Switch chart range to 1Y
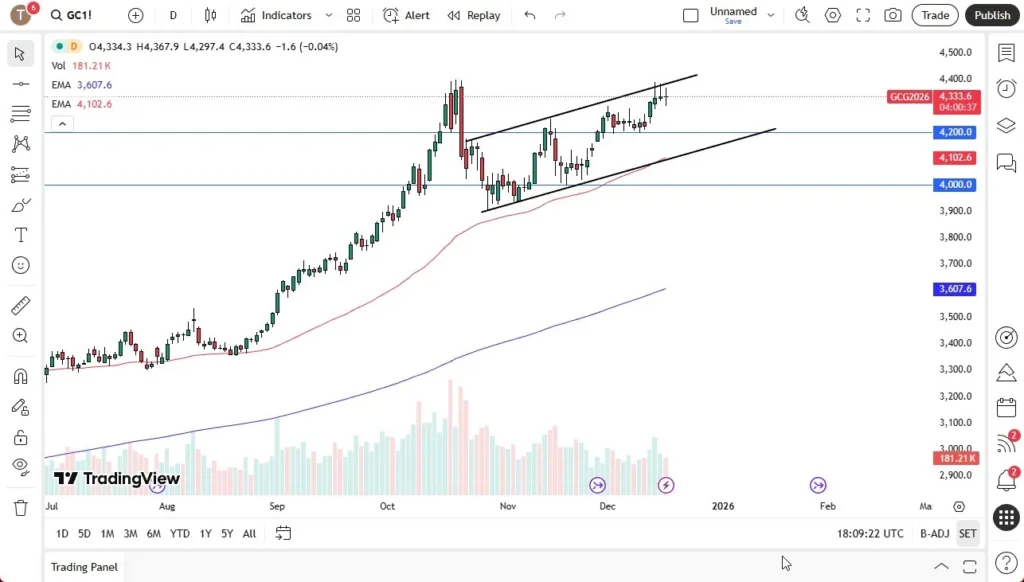This screenshot has height=582, width=1024. coord(205,533)
